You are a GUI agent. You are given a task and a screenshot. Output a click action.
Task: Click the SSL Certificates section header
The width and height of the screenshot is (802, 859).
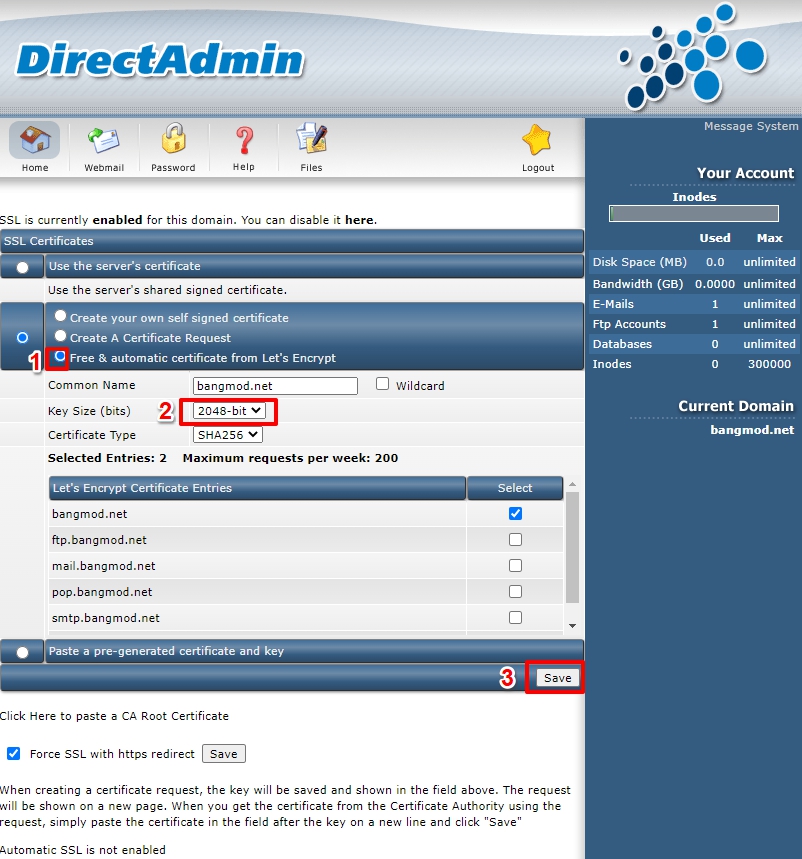tap(291, 241)
